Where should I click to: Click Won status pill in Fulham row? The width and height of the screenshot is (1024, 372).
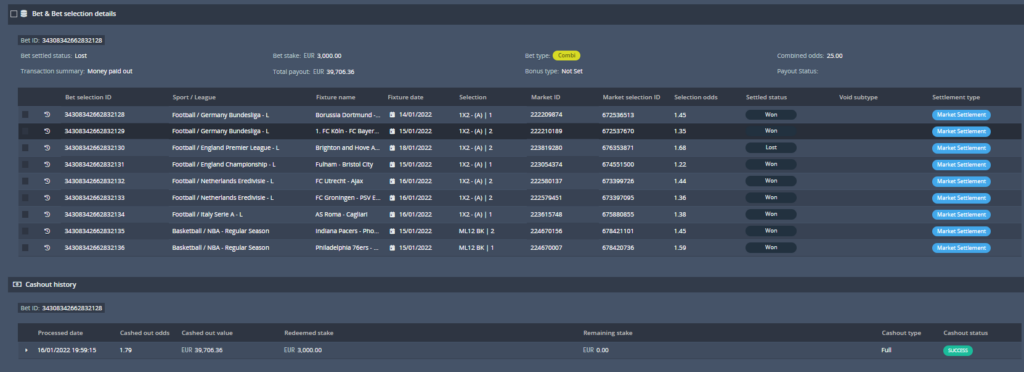coord(771,164)
